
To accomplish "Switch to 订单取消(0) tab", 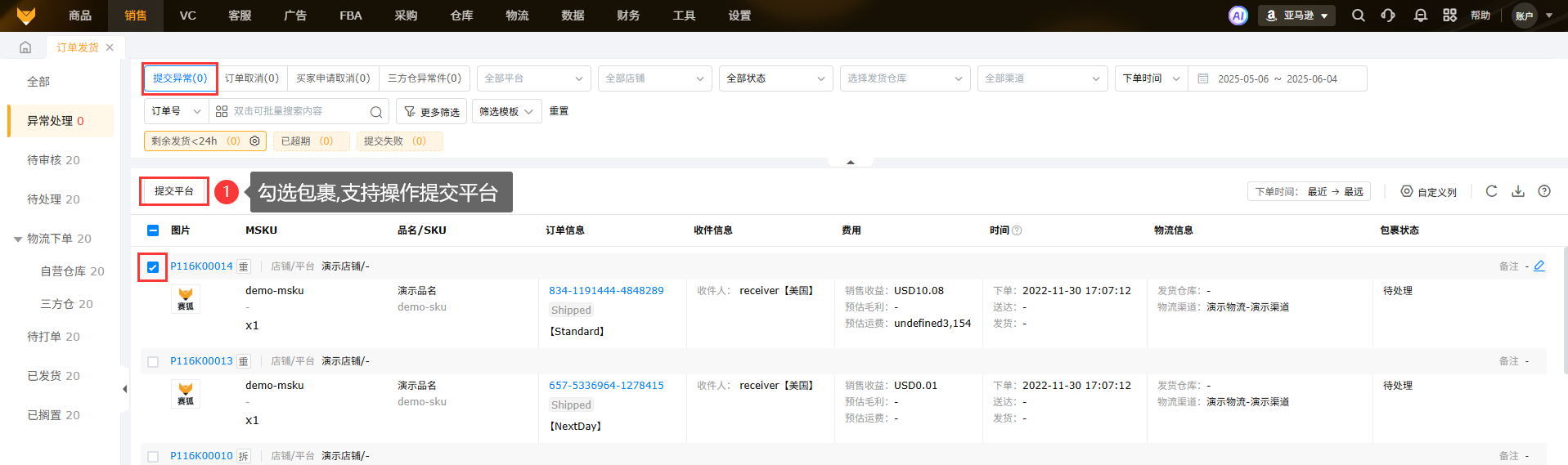I will (x=252, y=78).
